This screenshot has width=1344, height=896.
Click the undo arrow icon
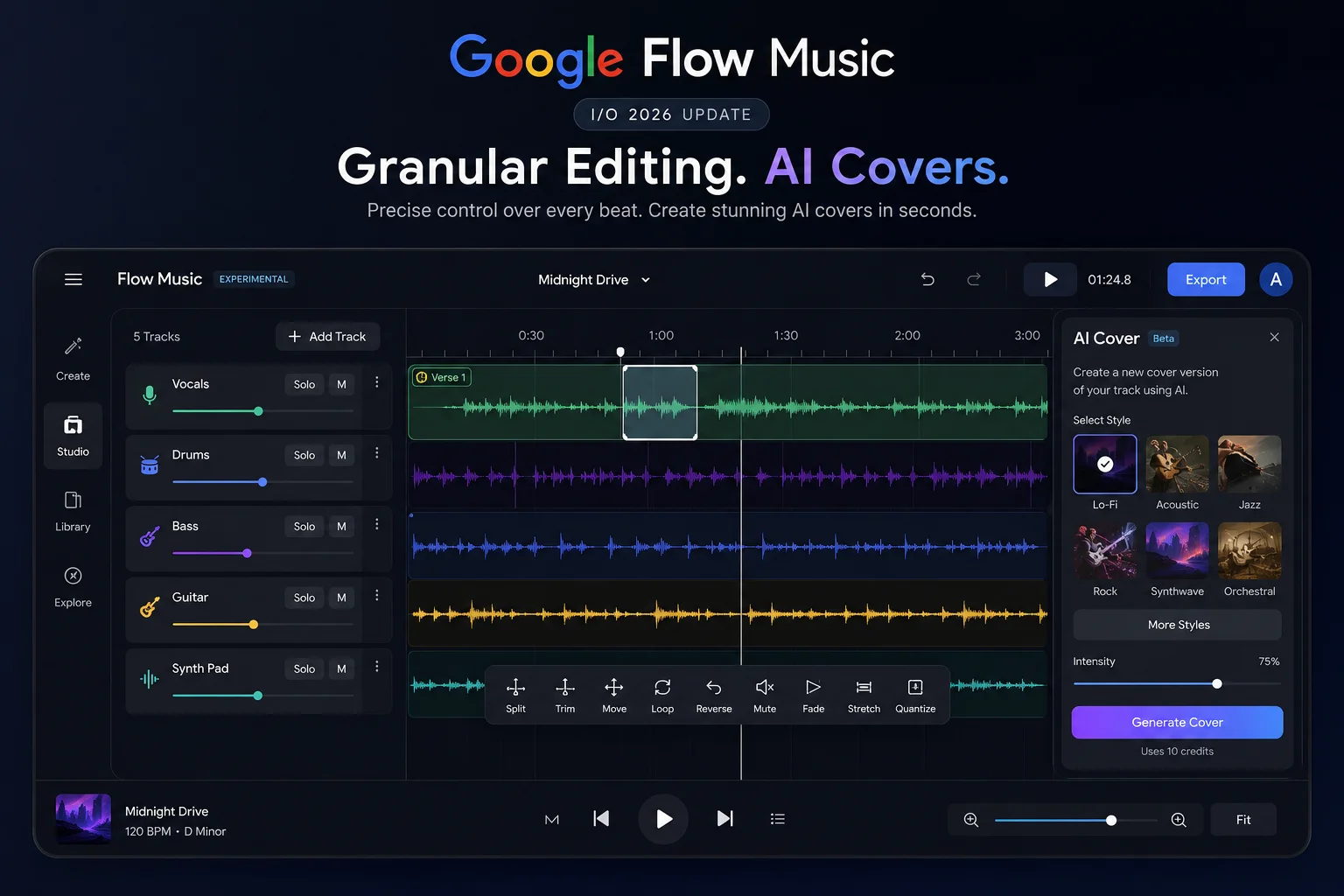pyautogui.click(x=927, y=279)
